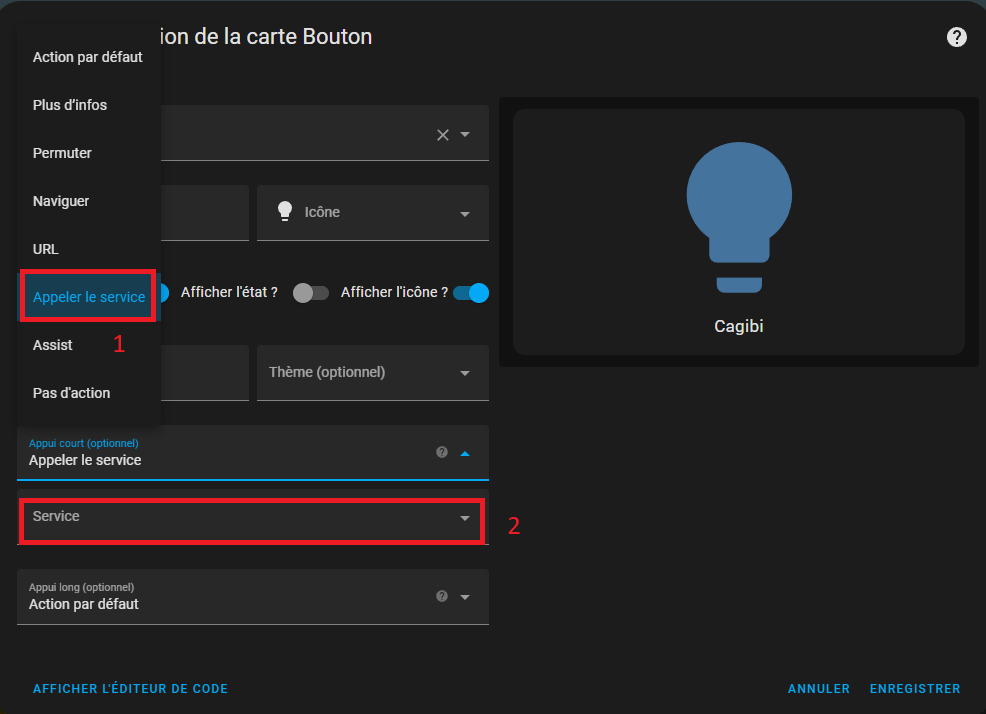
Task: Click the Appui long help question mark
Action: (442, 596)
